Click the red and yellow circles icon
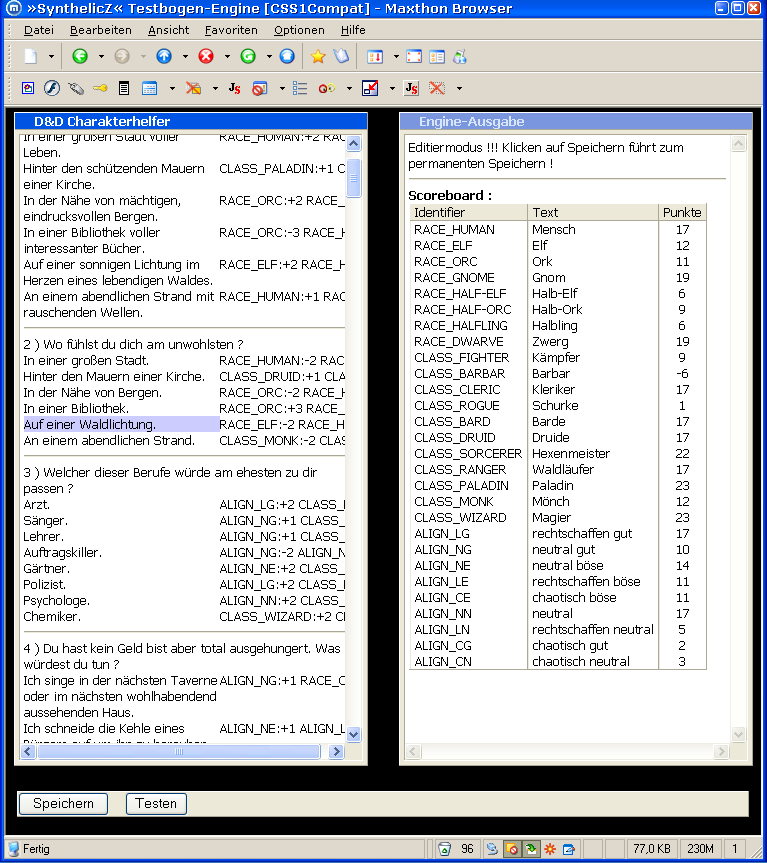The width and height of the screenshot is (767, 863). [327, 88]
